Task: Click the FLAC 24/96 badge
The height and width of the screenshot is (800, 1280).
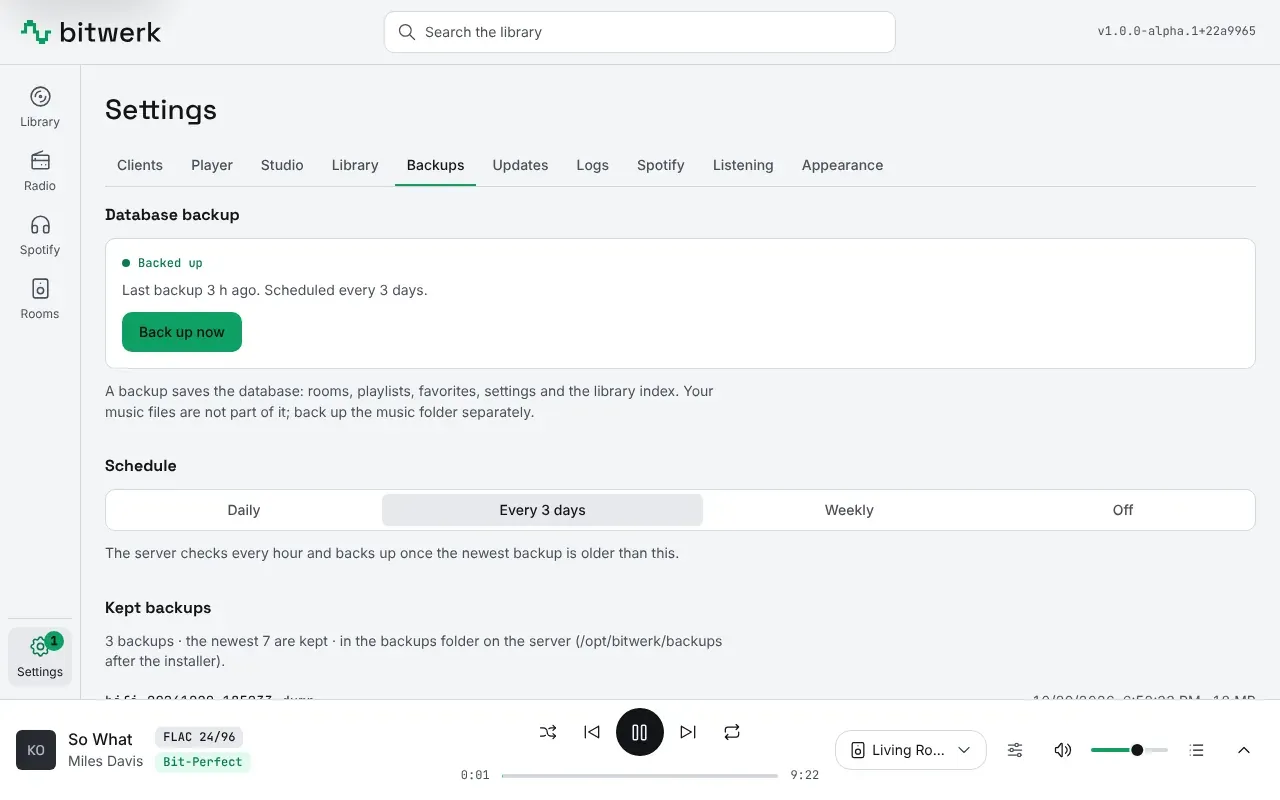Action: [x=199, y=737]
